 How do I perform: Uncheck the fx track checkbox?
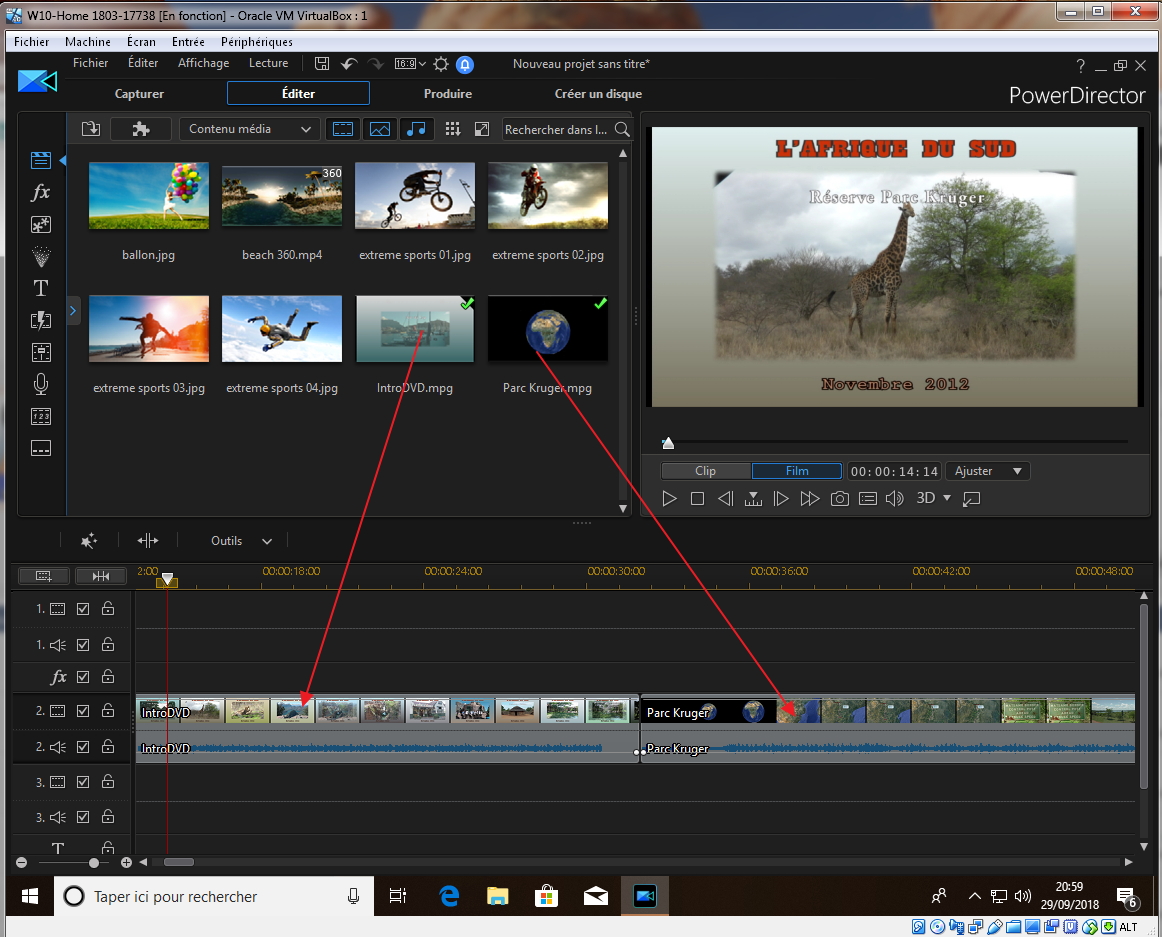83,677
